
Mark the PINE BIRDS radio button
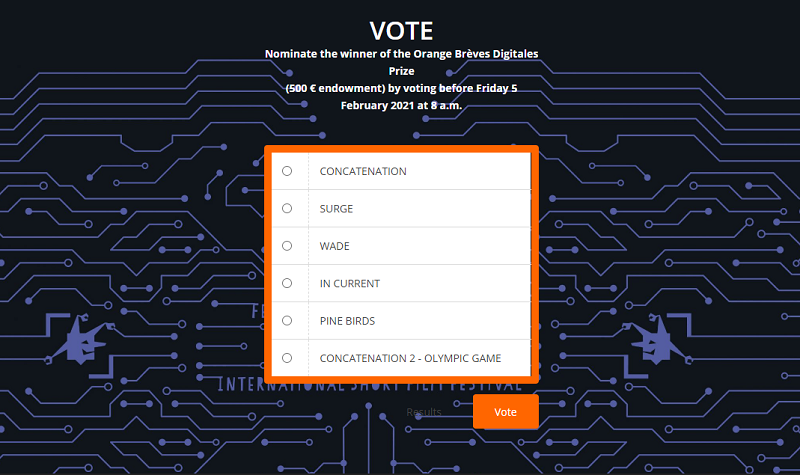287,321
